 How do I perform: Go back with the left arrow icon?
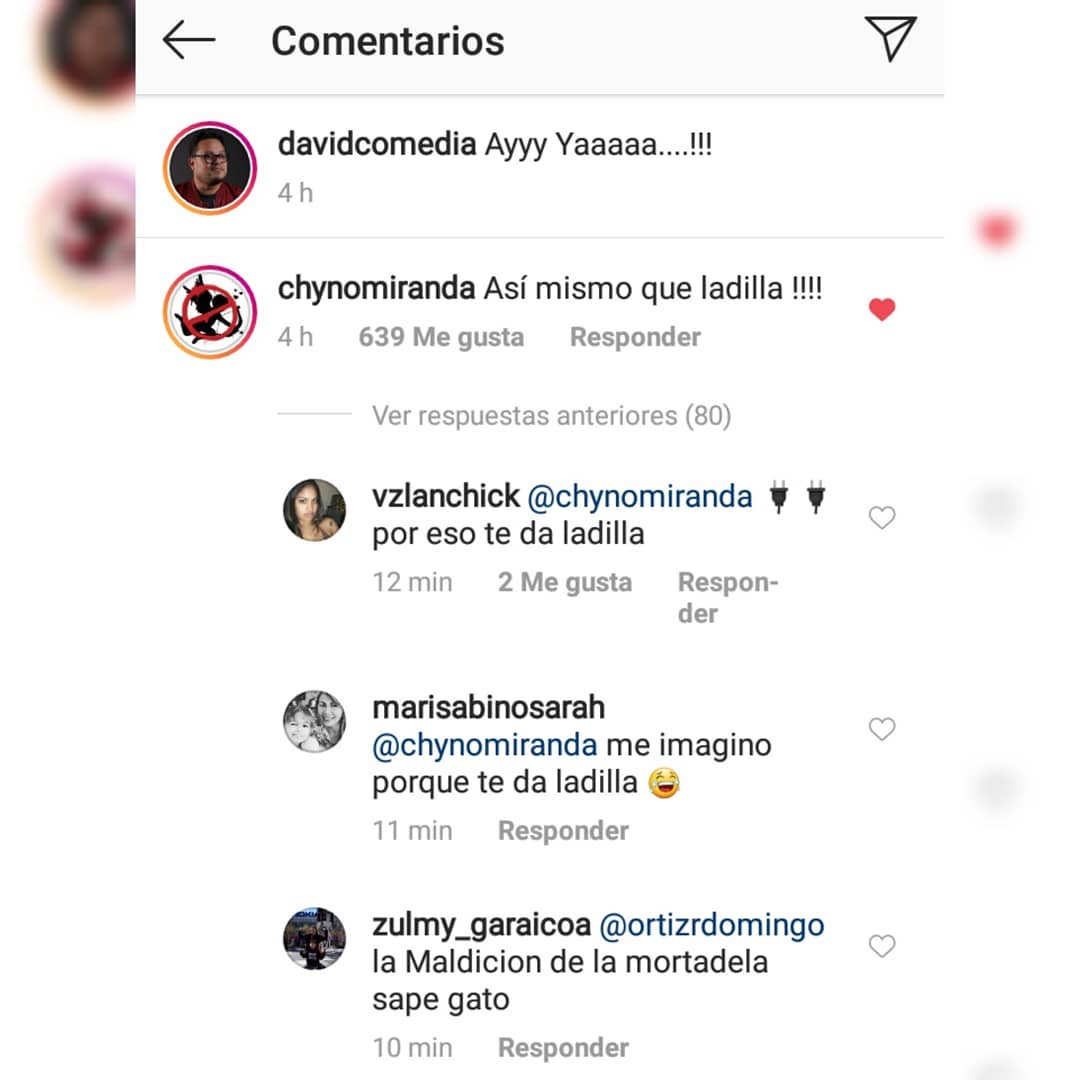pyautogui.click(x=189, y=40)
